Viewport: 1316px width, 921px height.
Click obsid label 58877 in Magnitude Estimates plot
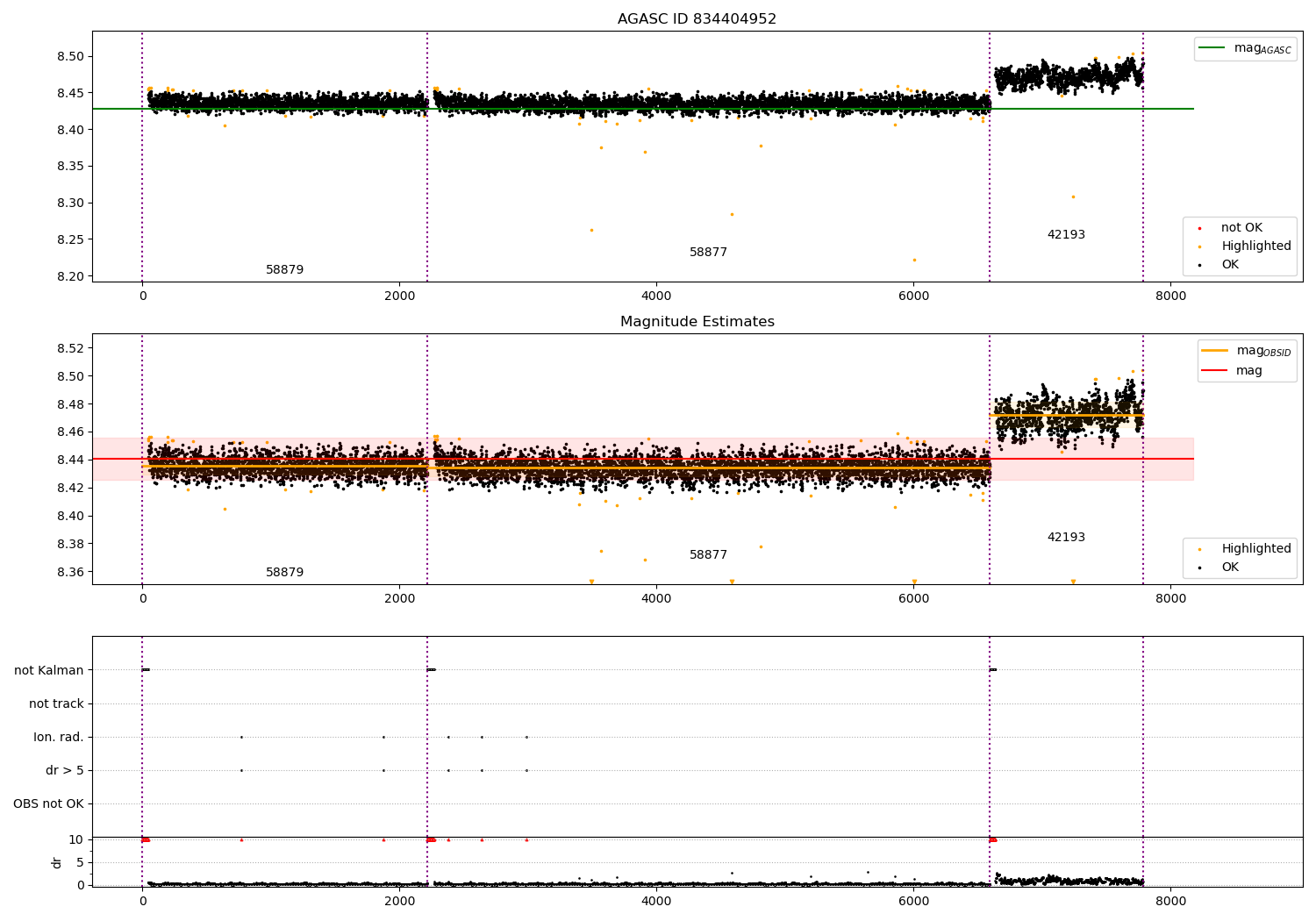pyautogui.click(x=708, y=555)
